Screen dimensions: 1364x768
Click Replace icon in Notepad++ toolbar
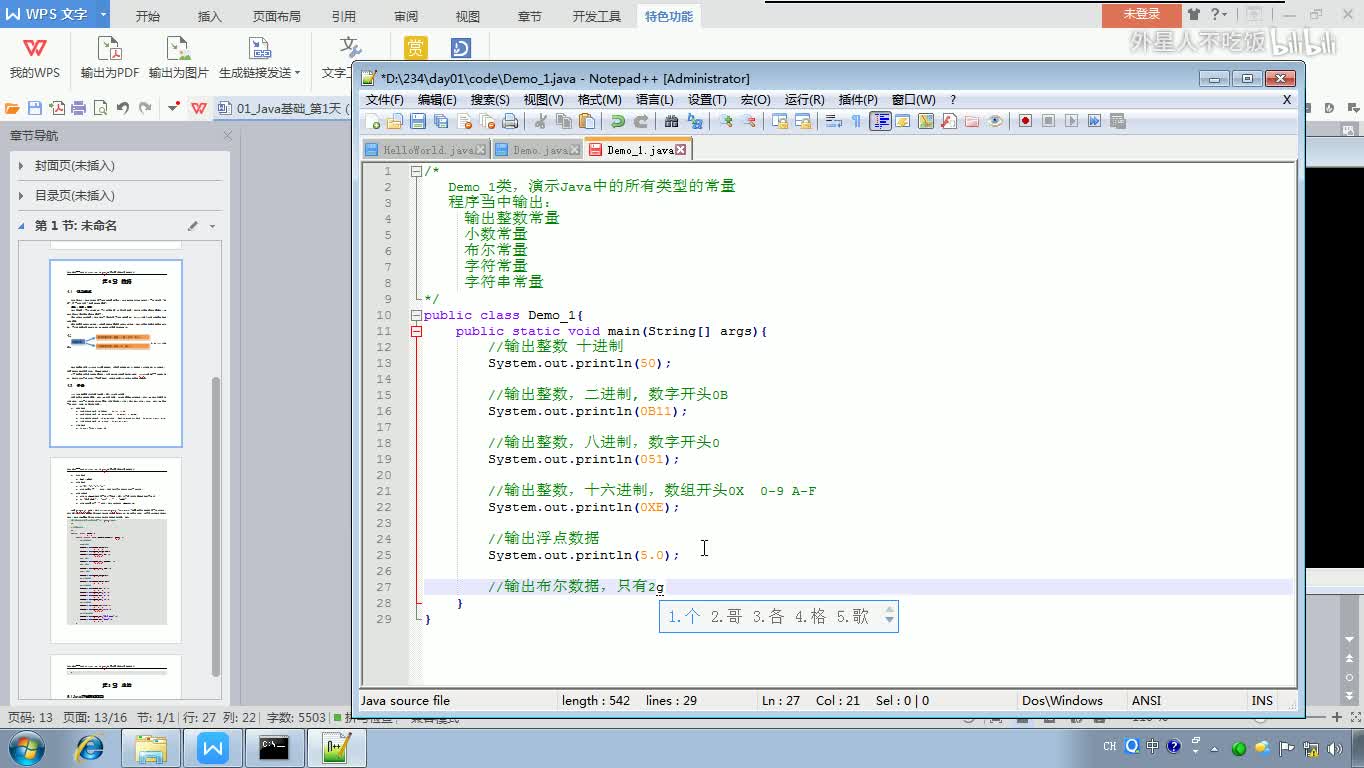click(x=695, y=121)
